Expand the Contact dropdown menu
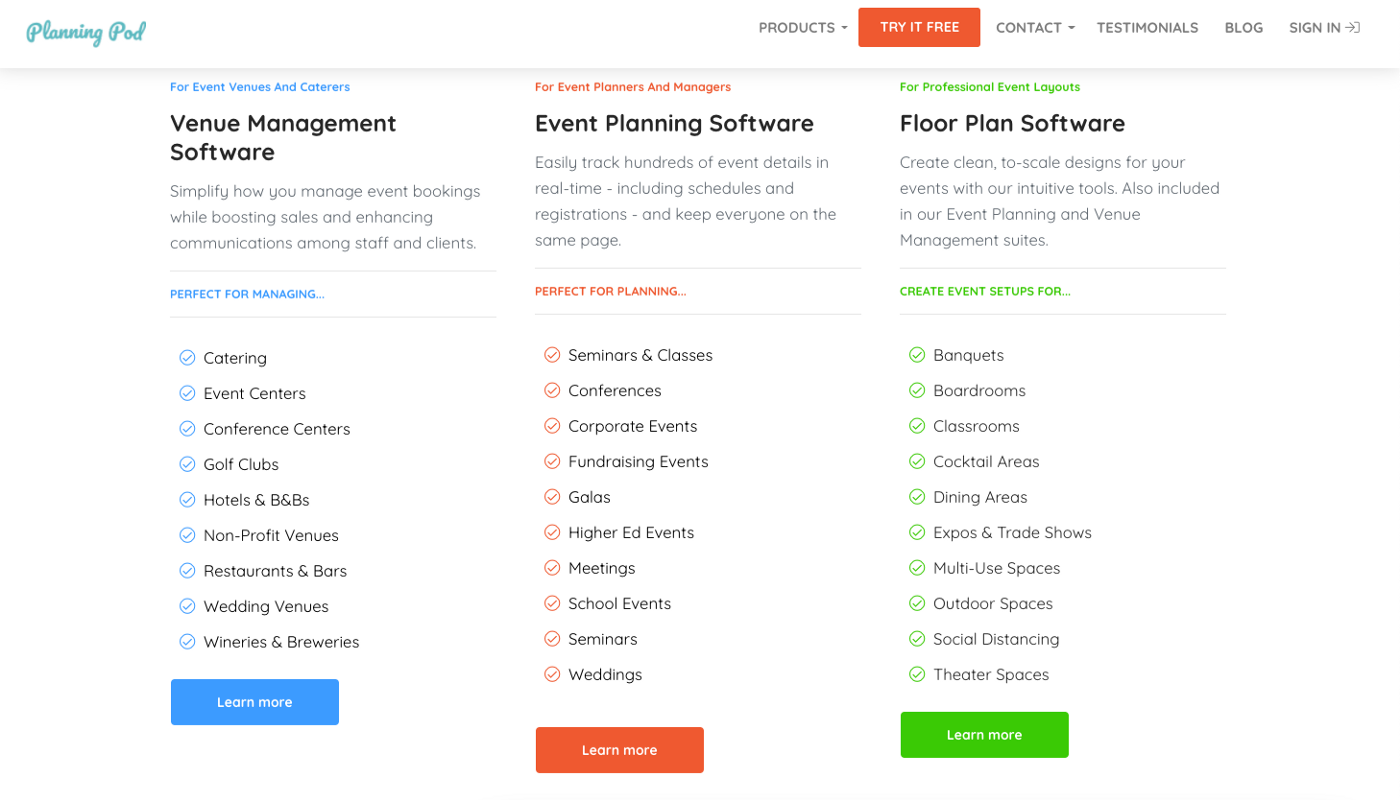This screenshot has height=800, width=1400. pos(1035,28)
